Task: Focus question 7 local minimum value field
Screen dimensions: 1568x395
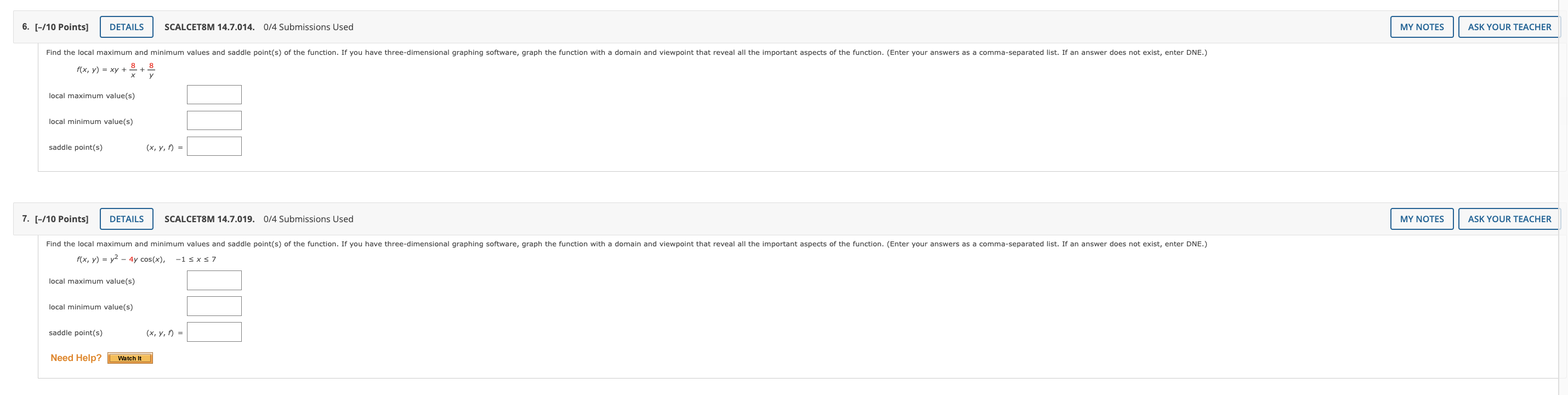Action: [214, 306]
